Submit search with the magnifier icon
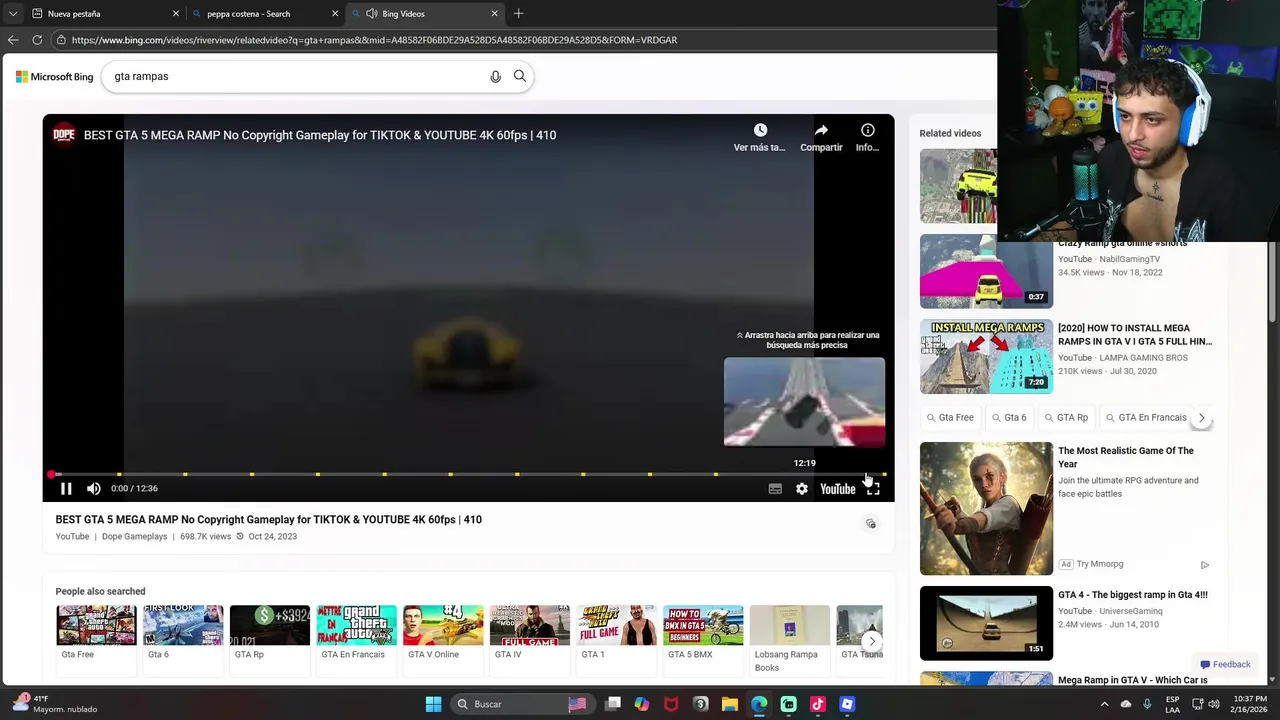This screenshot has height=720, width=1280. tap(520, 76)
